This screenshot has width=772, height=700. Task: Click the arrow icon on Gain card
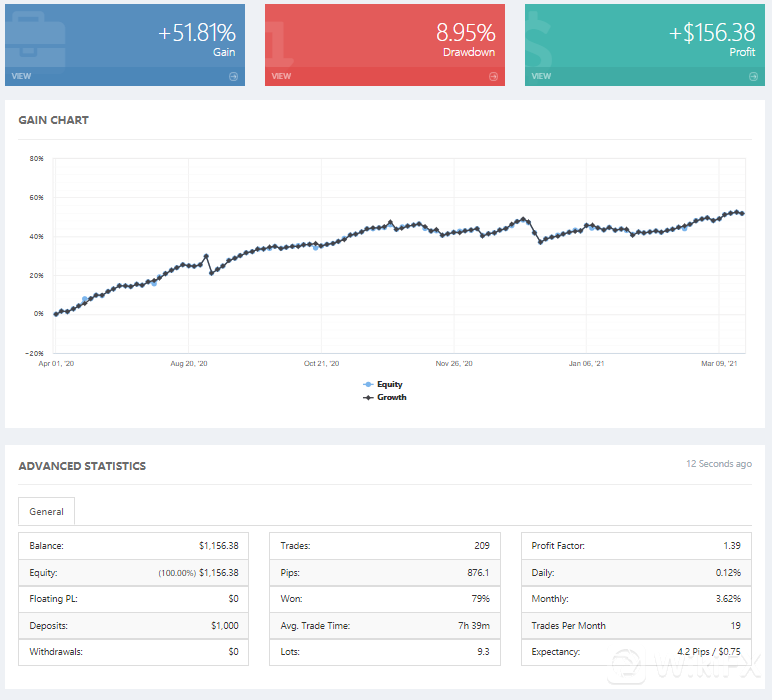click(233, 76)
